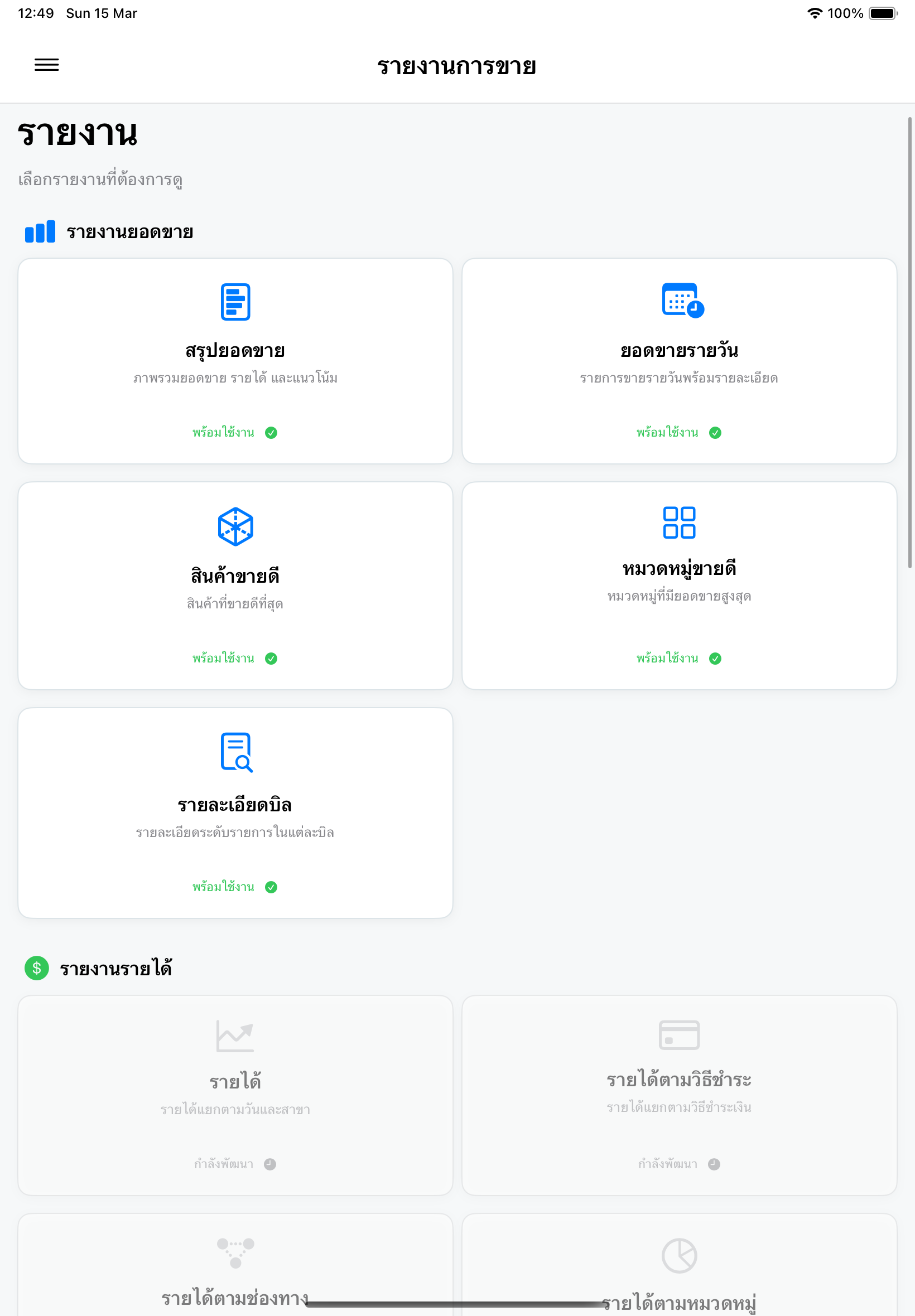The image size is (915, 1316).
Task: Open the รายละเอียดบิล report card
Action: click(x=235, y=812)
